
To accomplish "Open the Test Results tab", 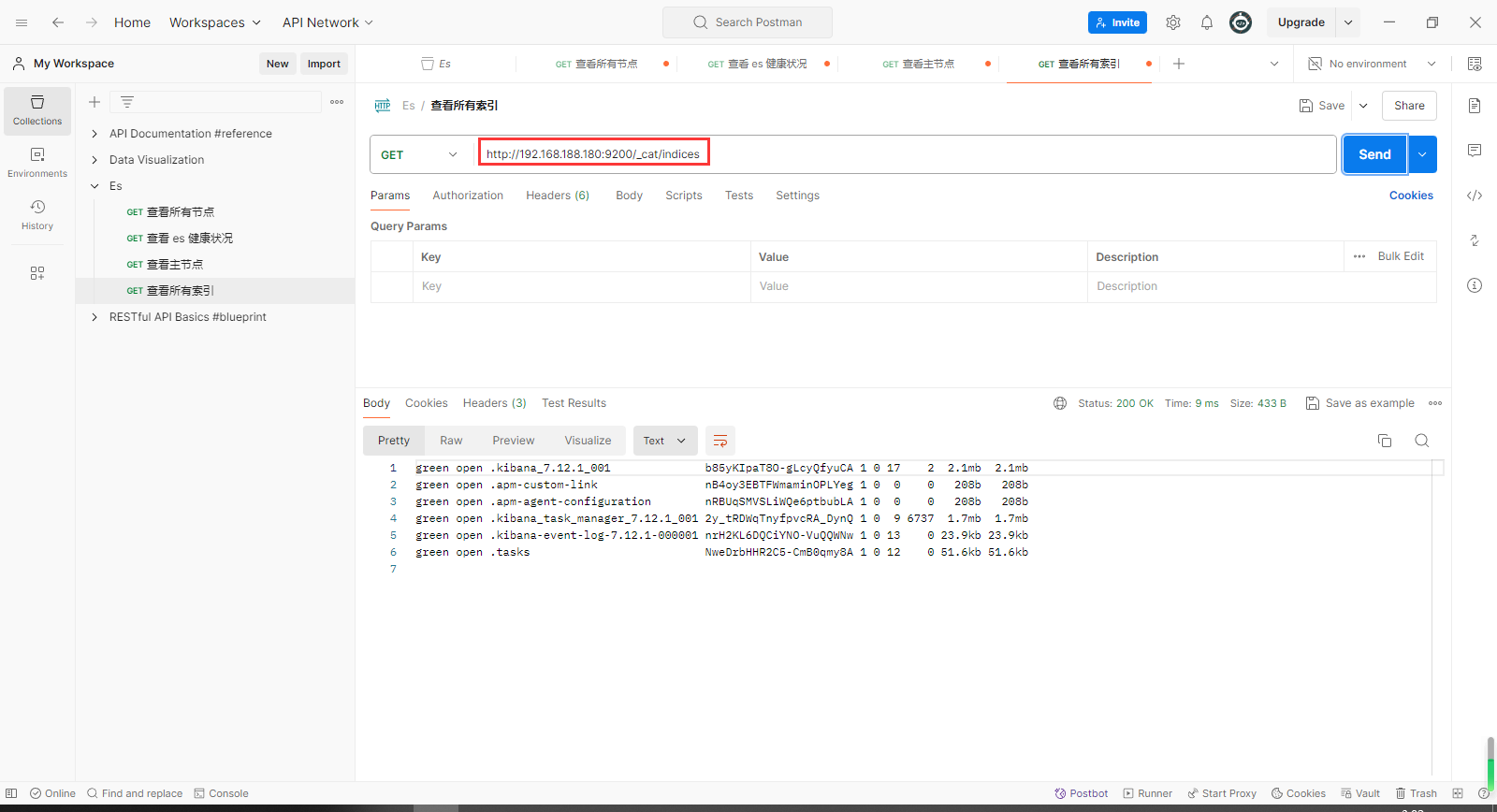I will click(x=574, y=403).
